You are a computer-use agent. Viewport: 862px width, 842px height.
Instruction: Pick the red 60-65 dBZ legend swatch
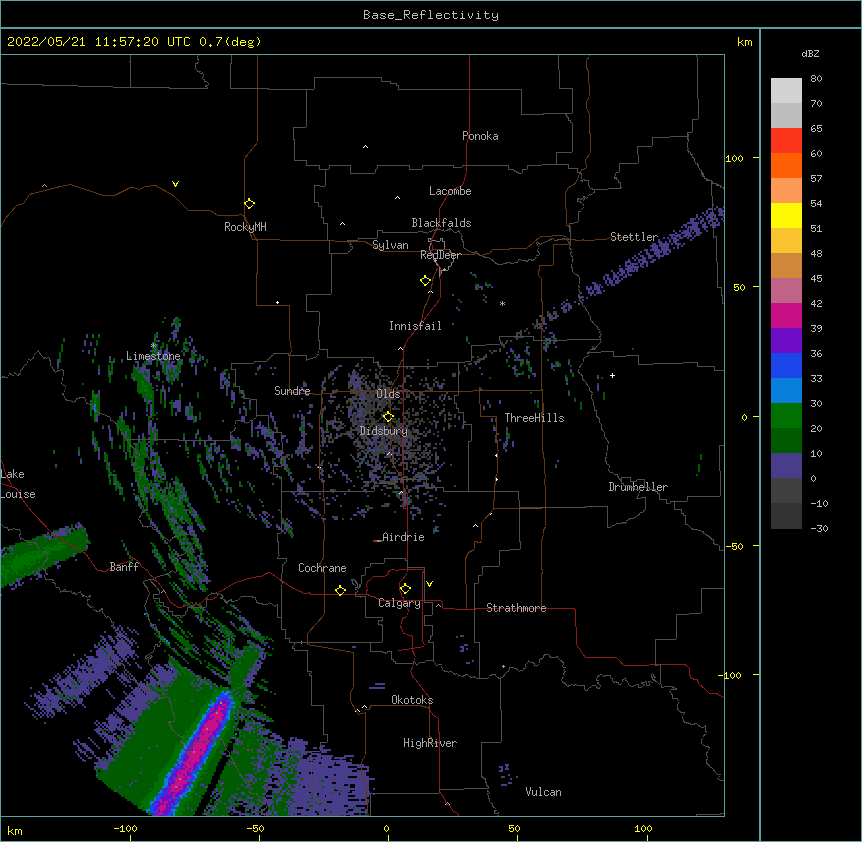click(786, 141)
